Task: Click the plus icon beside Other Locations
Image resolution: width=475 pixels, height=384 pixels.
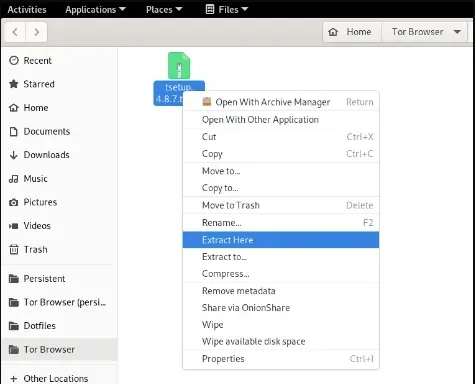Action: point(14,379)
